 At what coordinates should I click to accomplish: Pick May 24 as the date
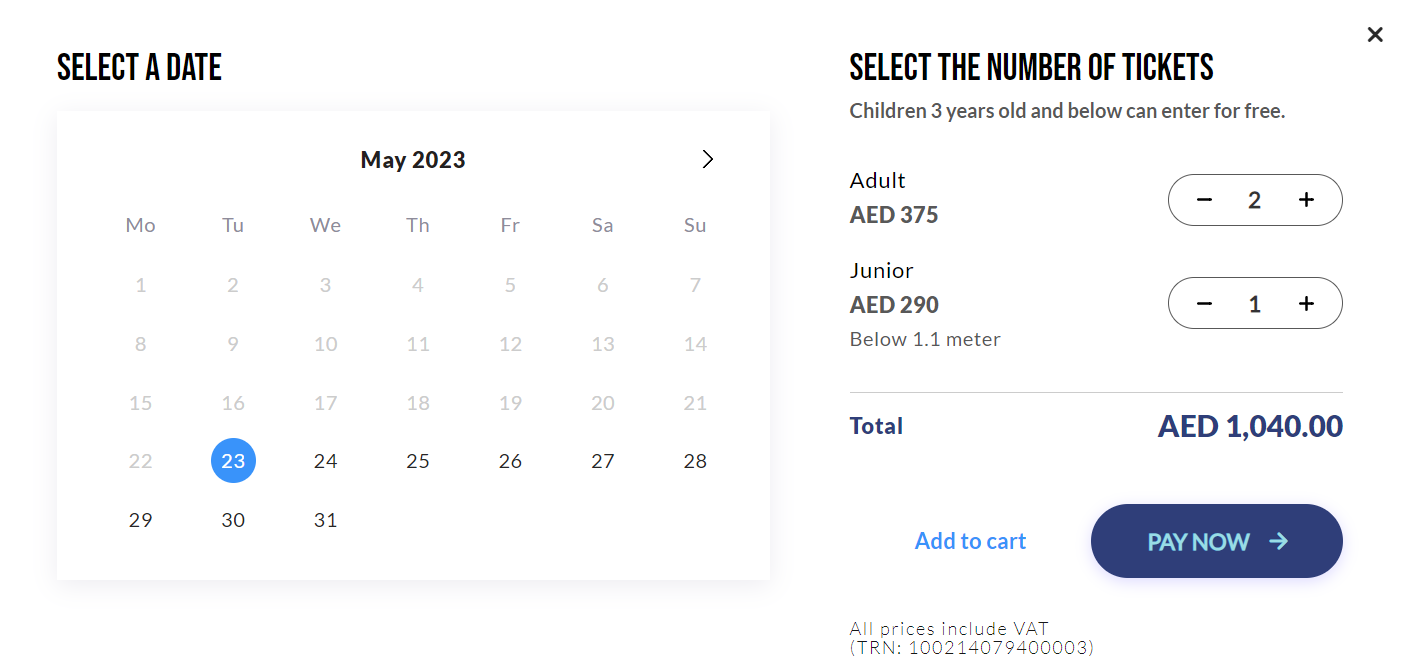pos(325,461)
